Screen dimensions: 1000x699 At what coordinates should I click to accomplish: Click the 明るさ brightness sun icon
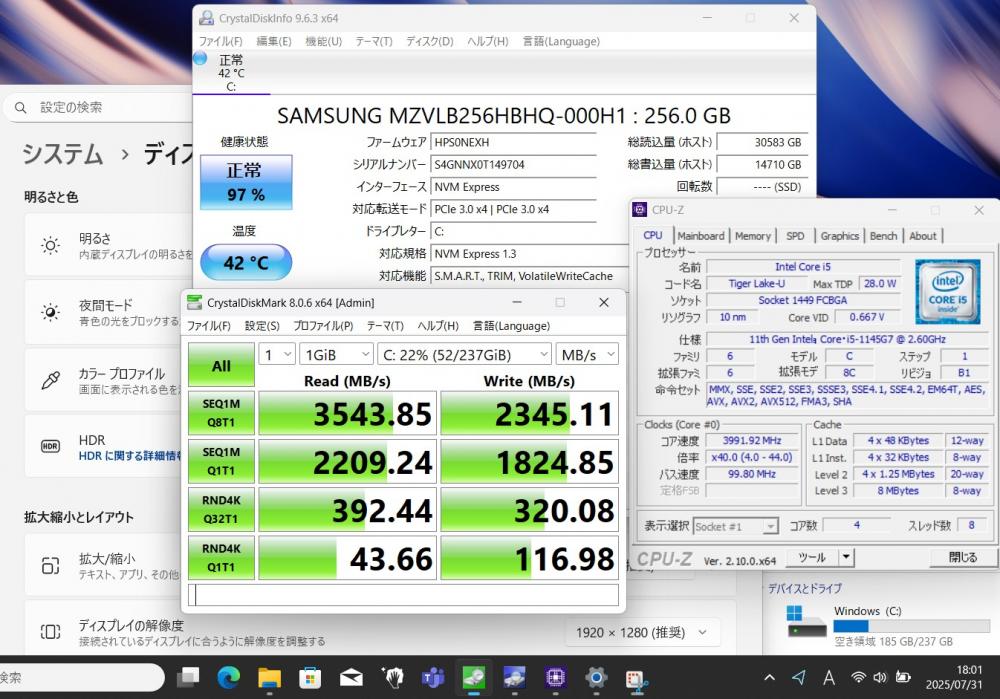tap(50, 246)
